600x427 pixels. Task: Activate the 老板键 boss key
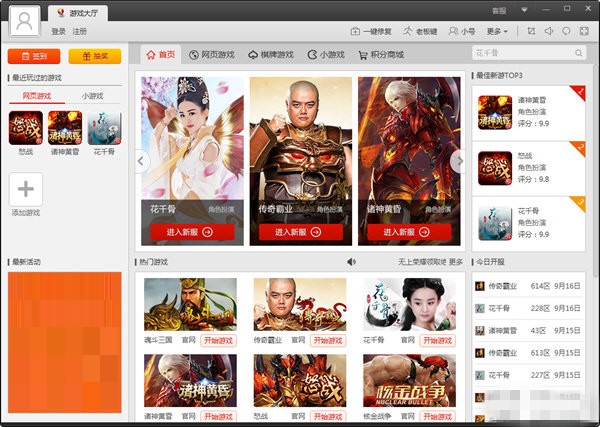point(420,31)
